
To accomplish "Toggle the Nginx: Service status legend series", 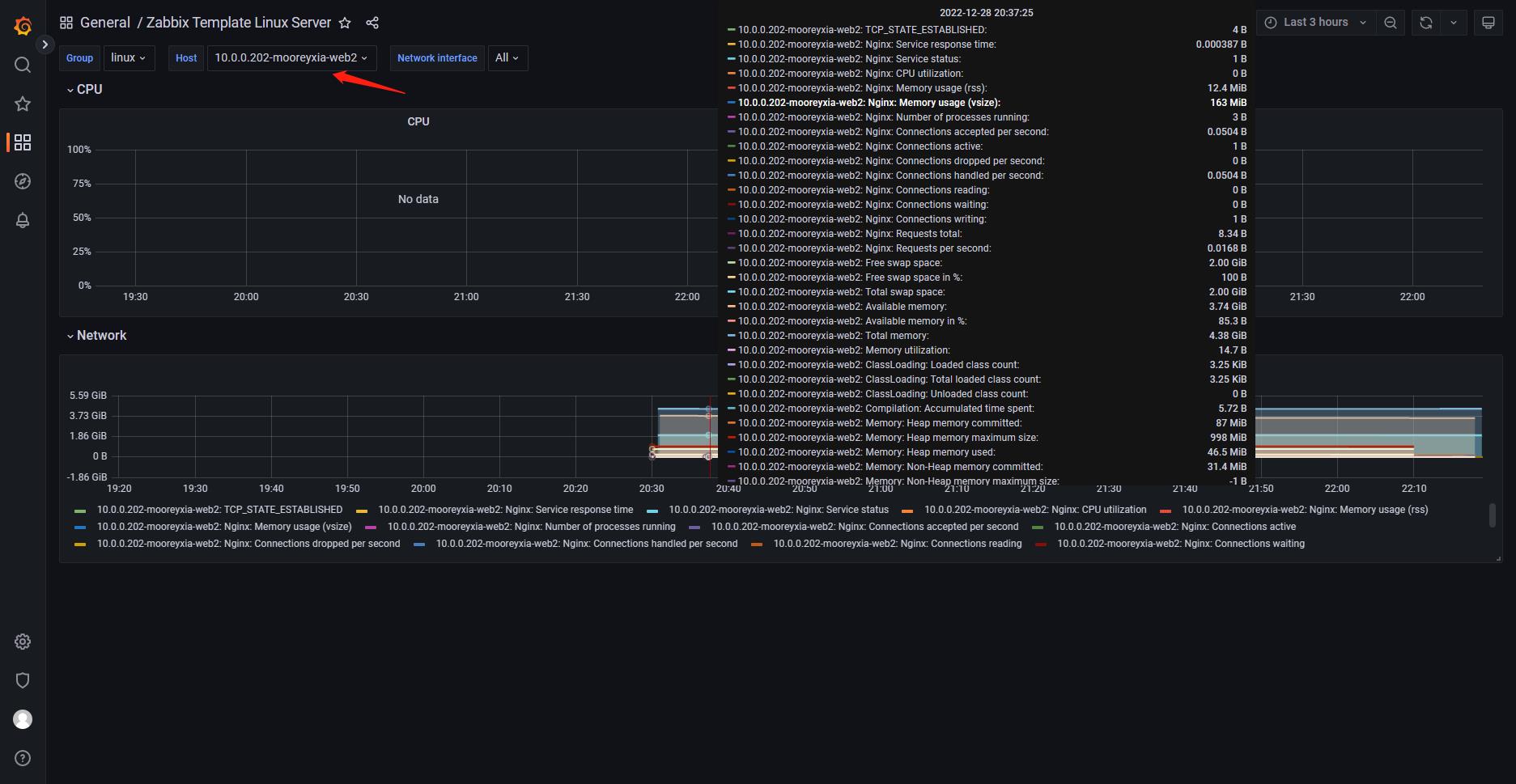I will (x=779, y=510).
